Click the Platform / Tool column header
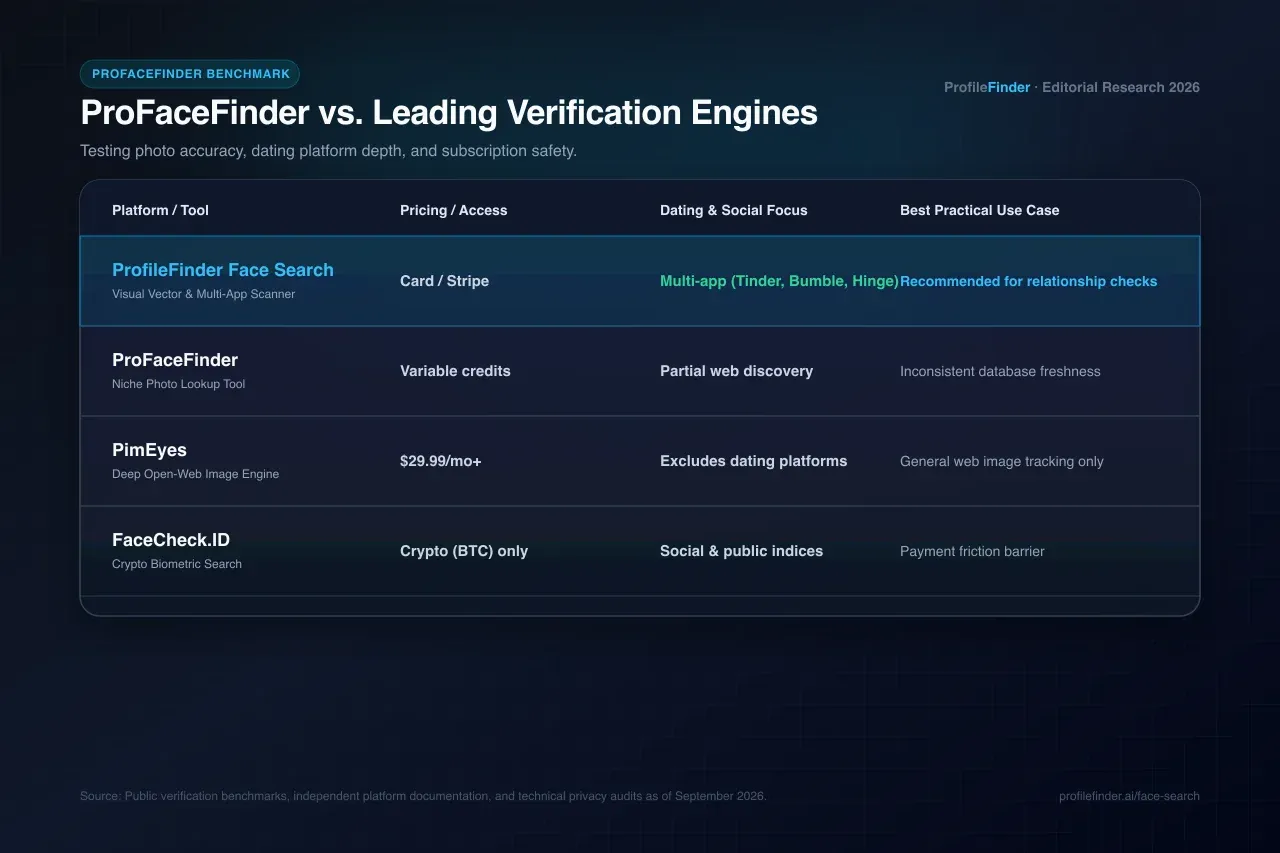Viewport: 1280px width, 853px height. 160,210
